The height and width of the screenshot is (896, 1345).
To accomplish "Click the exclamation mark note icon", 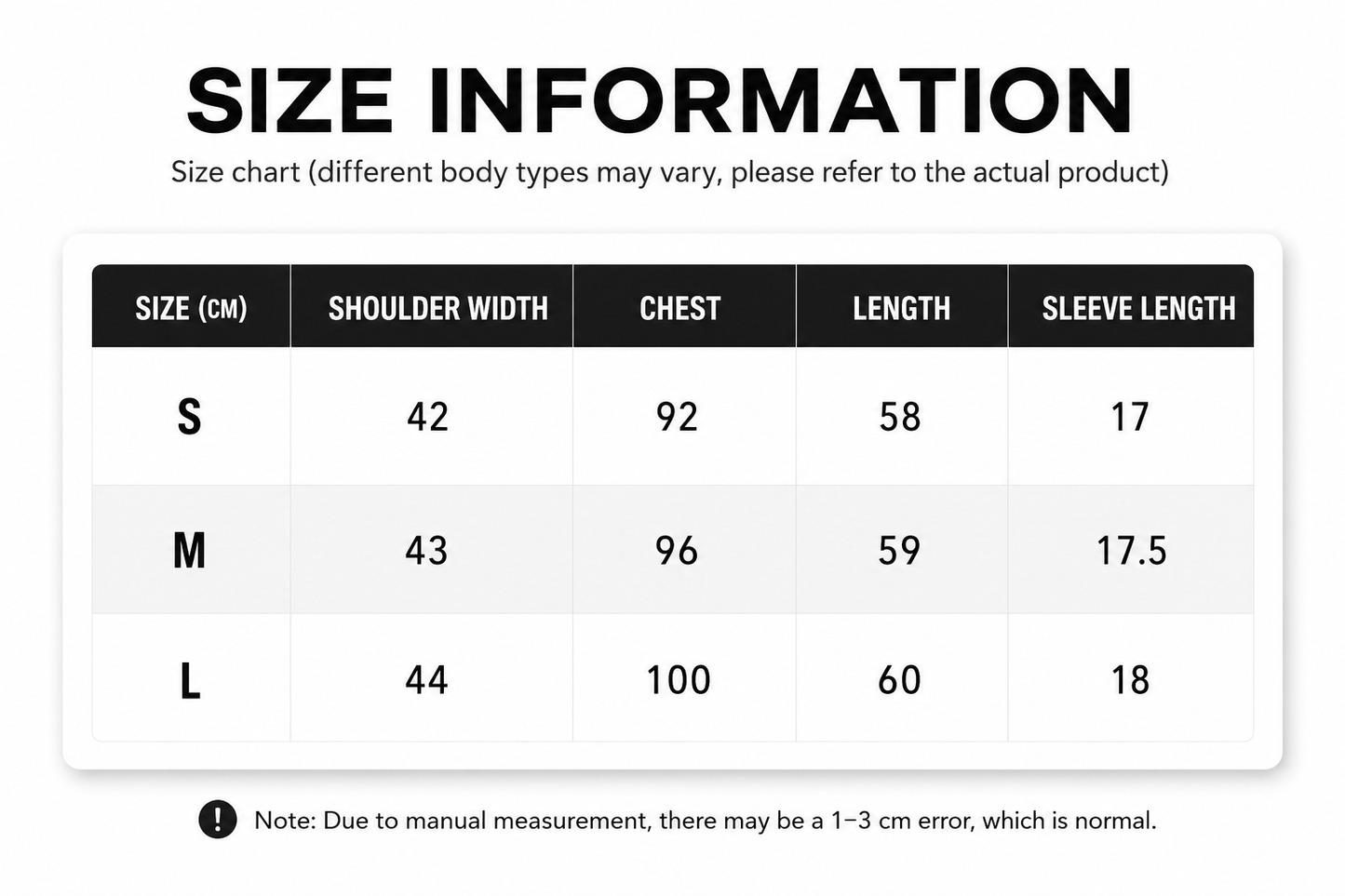I will [218, 820].
